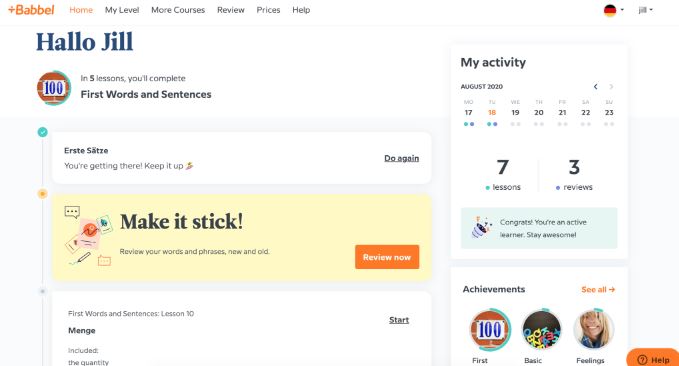Click the Babbel logo
The height and width of the screenshot is (366, 679).
(x=31, y=10)
